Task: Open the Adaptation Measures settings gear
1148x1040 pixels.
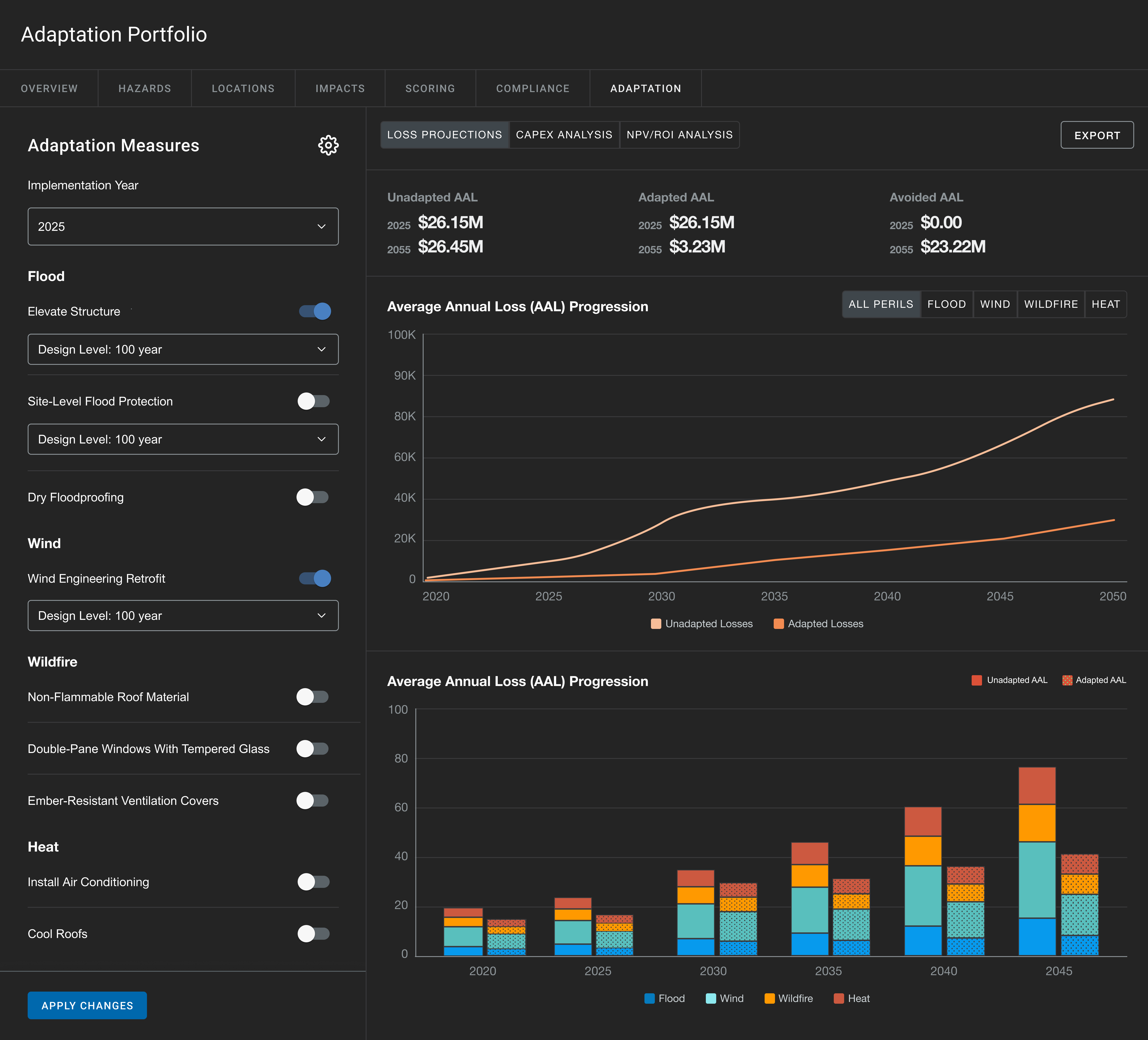Action: (x=328, y=145)
